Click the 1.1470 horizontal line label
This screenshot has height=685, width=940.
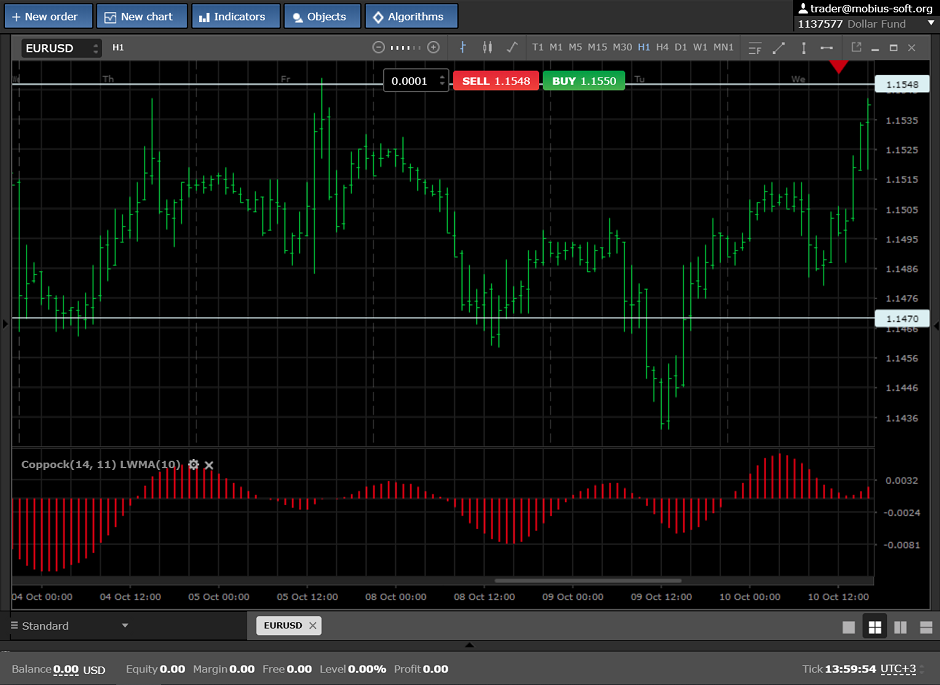[x=902, y=318]
